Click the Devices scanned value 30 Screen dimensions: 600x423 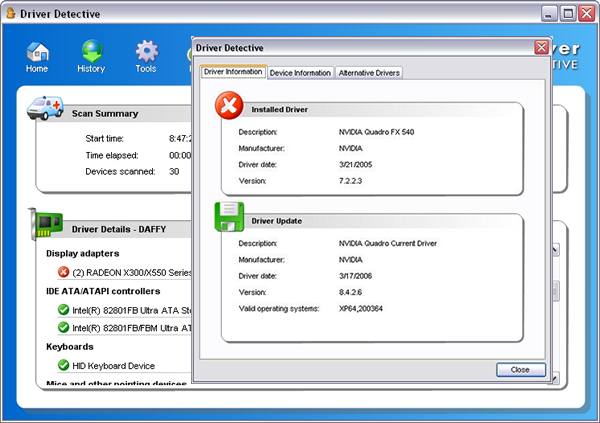pyautogui.click(x=174, y=171)
